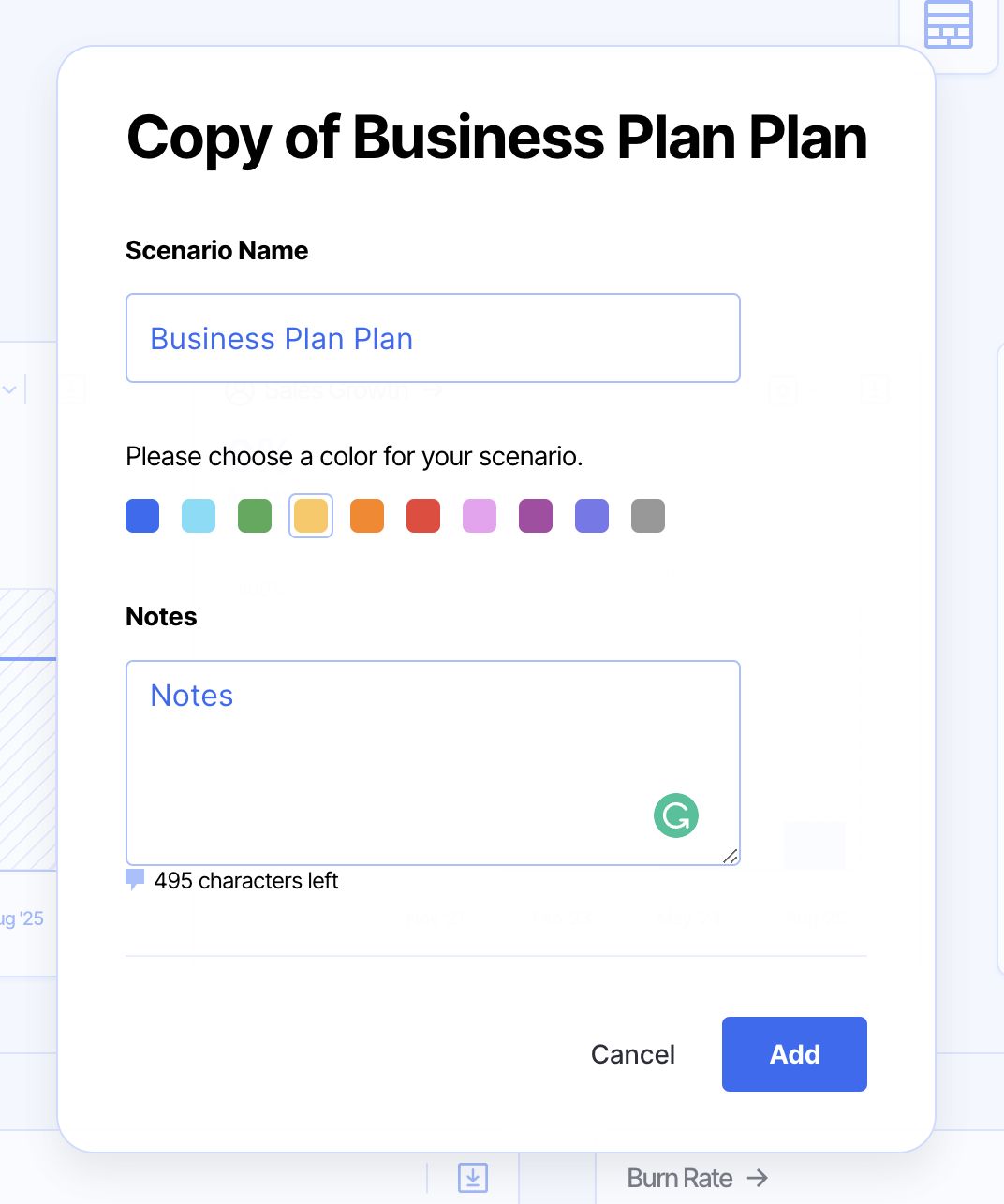
Task: Click the Grammarly icon in Notes
Action: point(676,815)
